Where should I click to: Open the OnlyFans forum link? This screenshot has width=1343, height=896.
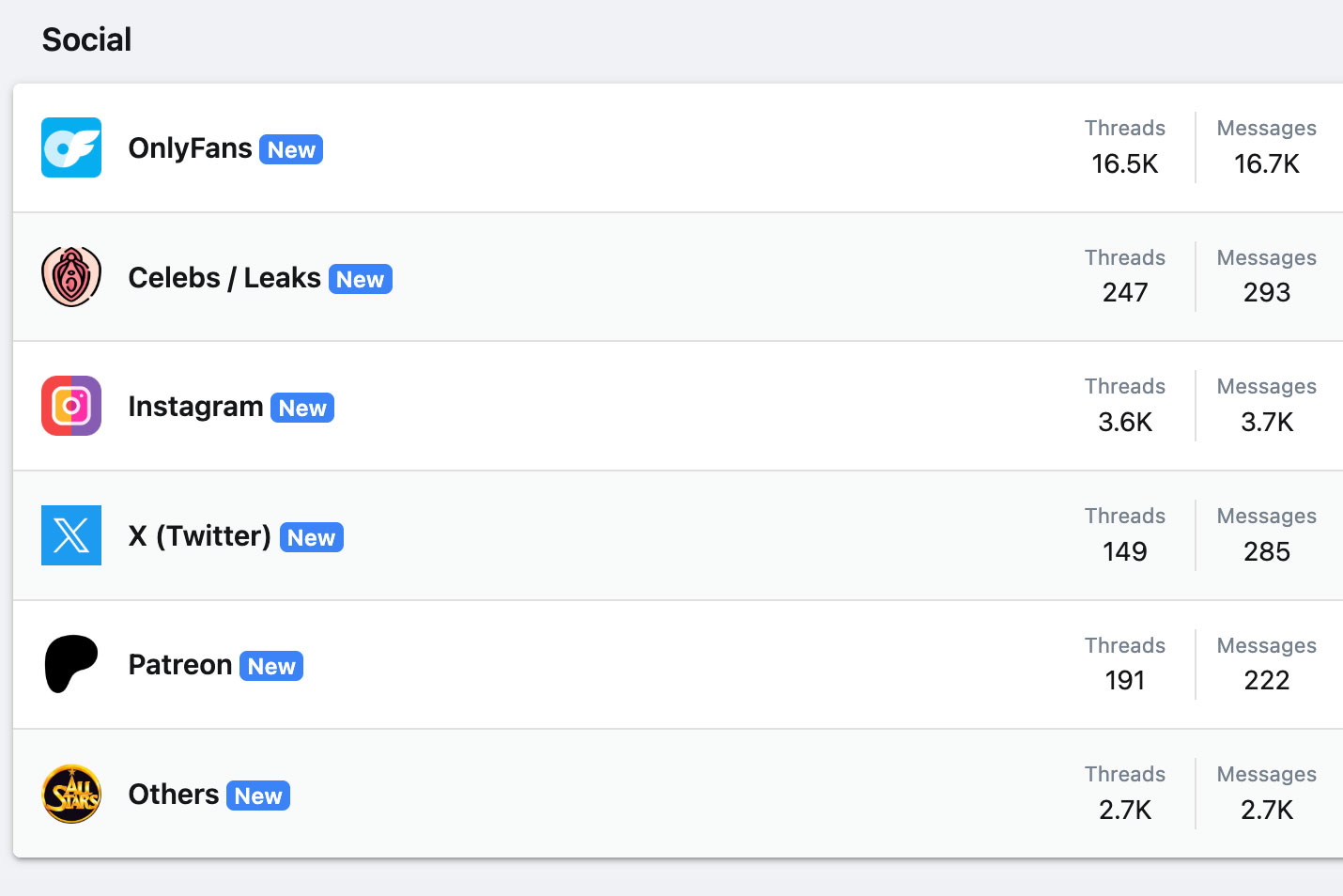pos(190,148)
